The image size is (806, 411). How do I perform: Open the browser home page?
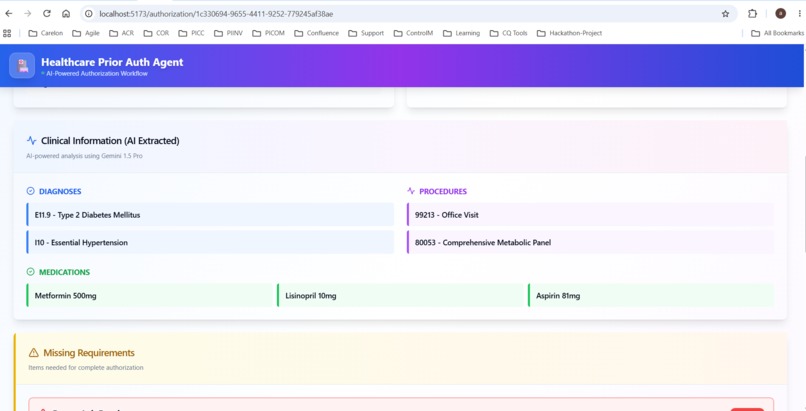point(66,14)
